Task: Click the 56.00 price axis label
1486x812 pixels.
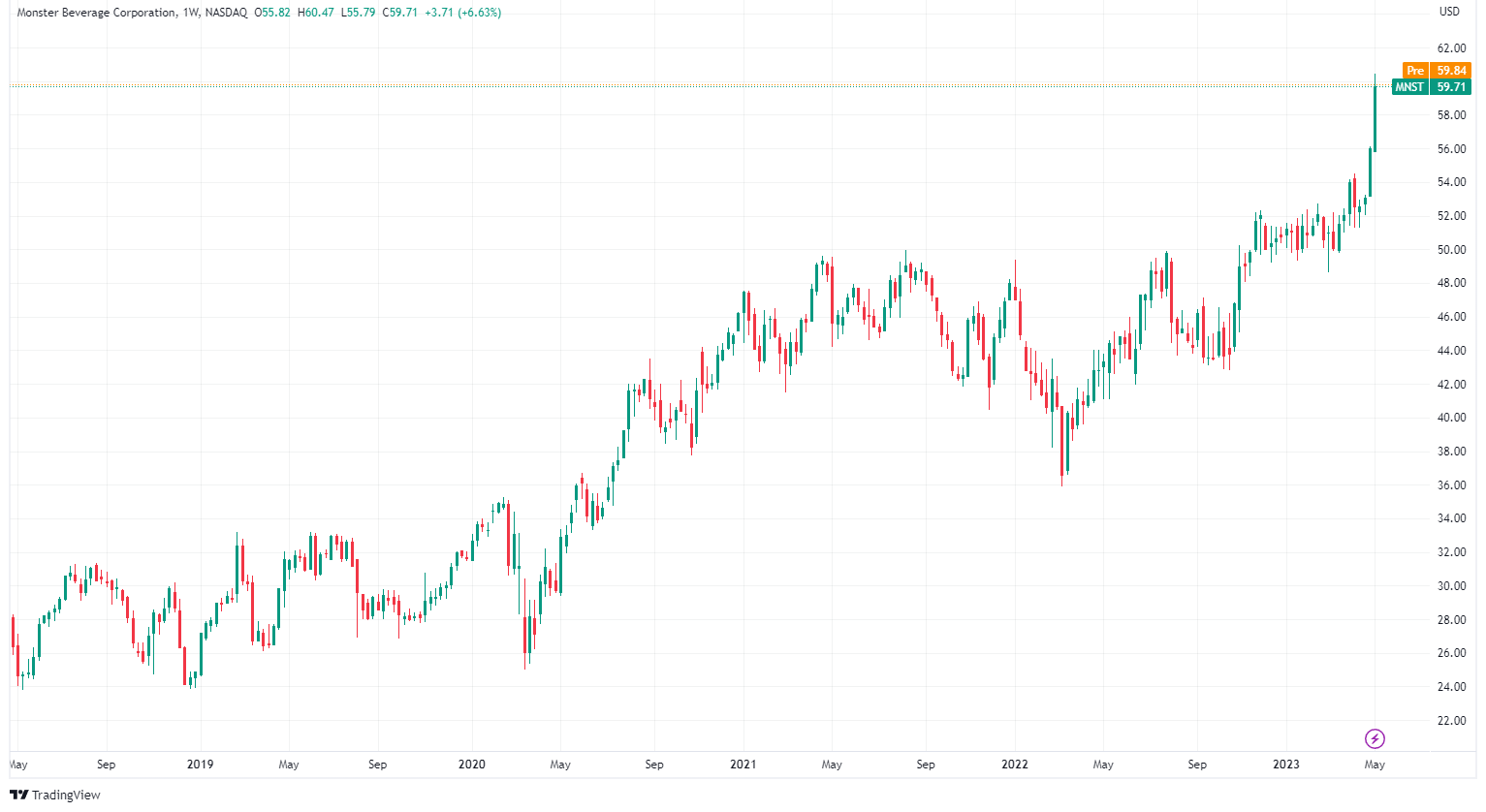Action: [x=1451, y=149]
